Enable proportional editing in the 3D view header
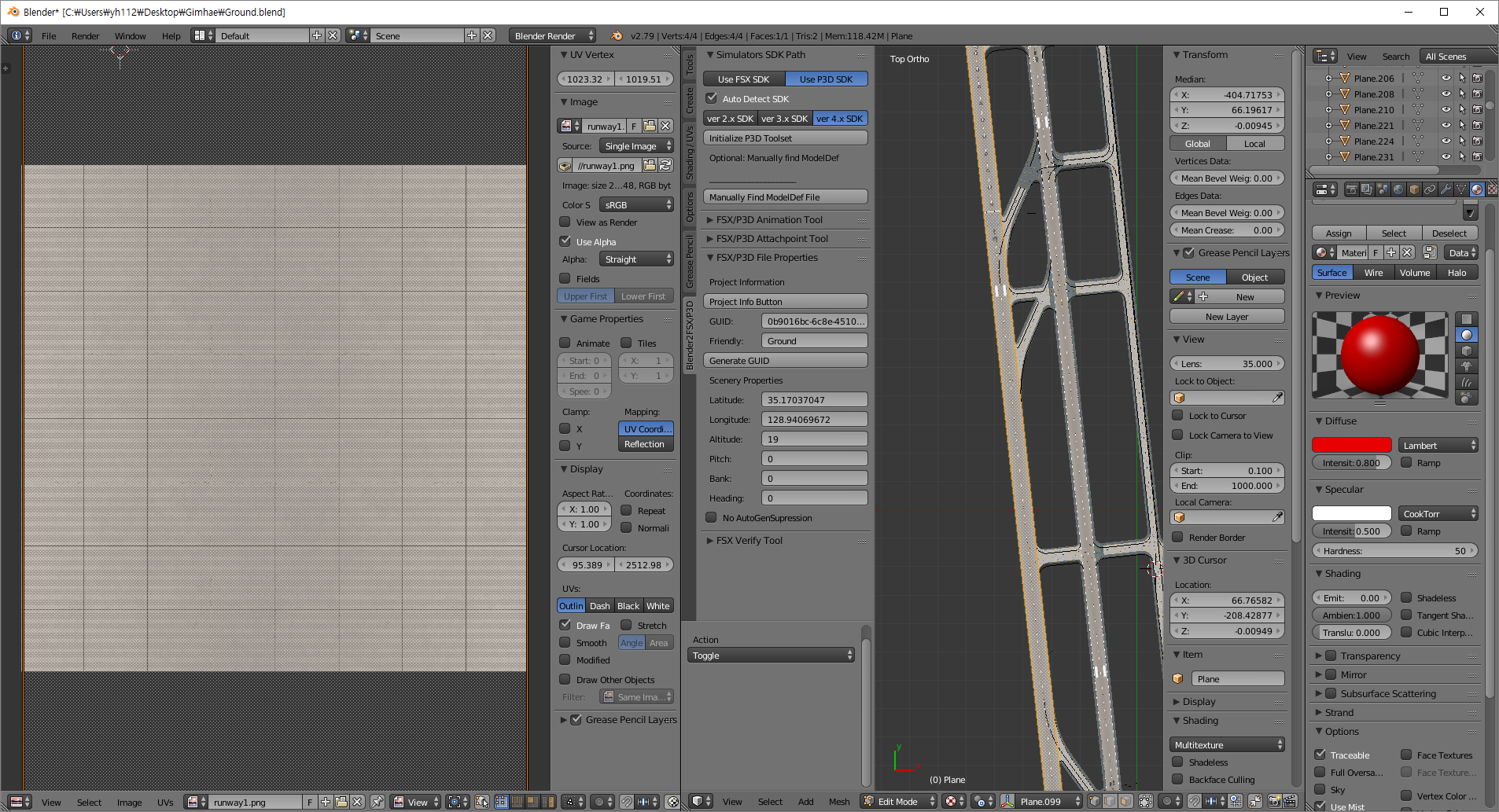This screenshot has height=812, width=1499. (1166, 802)
